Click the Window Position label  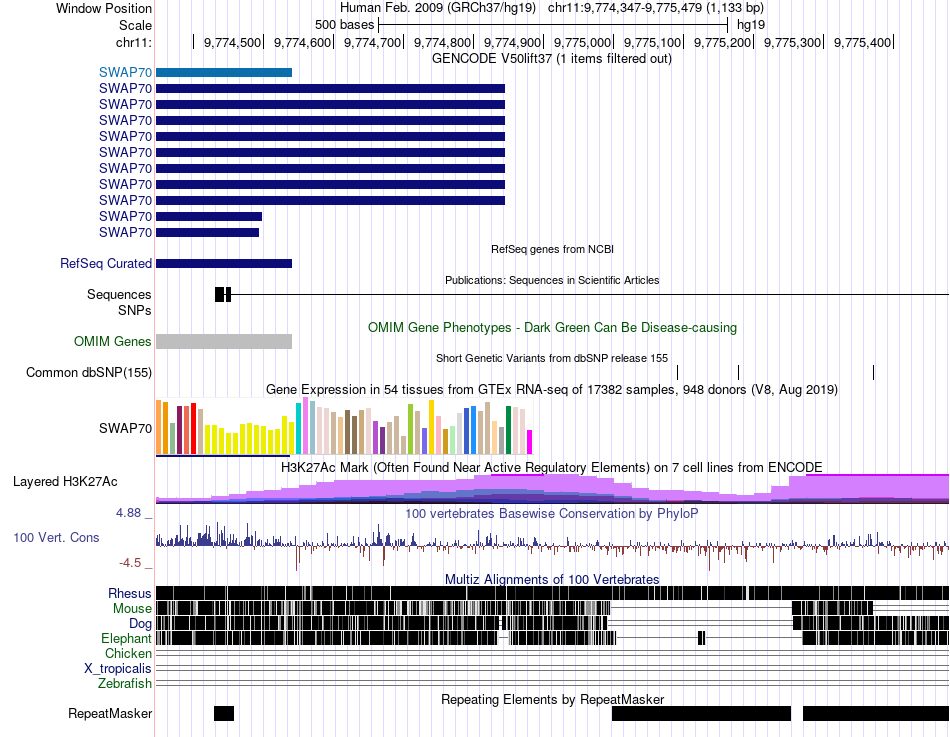(x=104, y=8)
